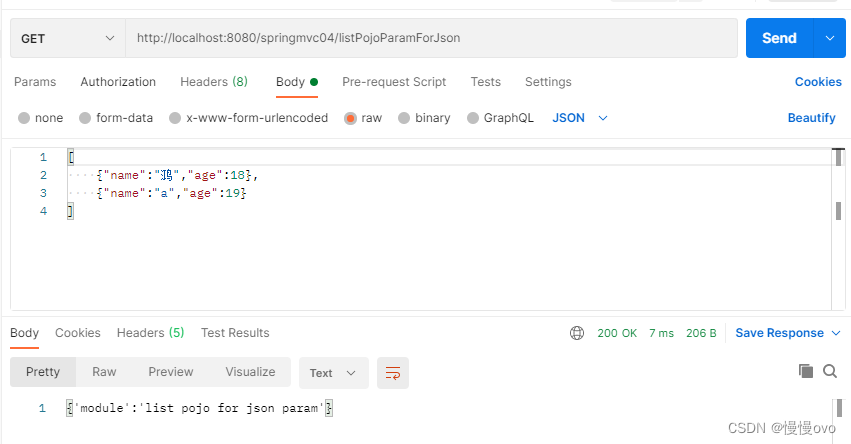851x444 pixels.
Task: Open the Pre-request Script tab
Action: [x=394, y=82]
